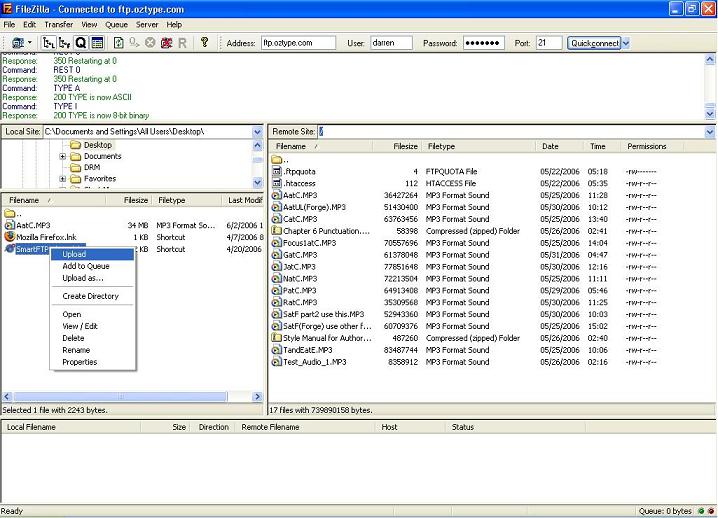Open the Site Manager toolbar icon
Screen dimensions: 718x518
point(18,43)
